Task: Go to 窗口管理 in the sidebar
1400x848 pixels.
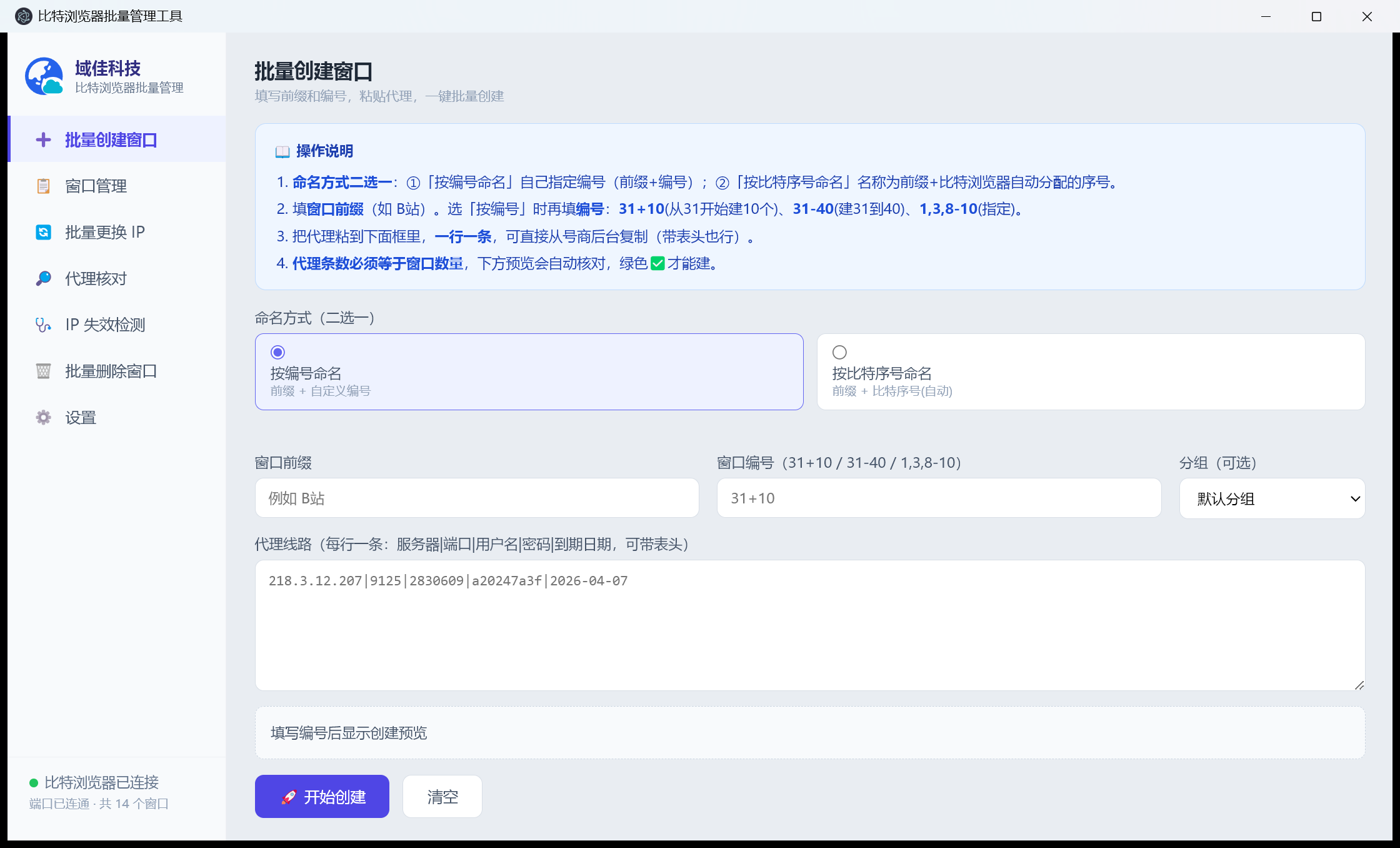Action: [117, 186]
